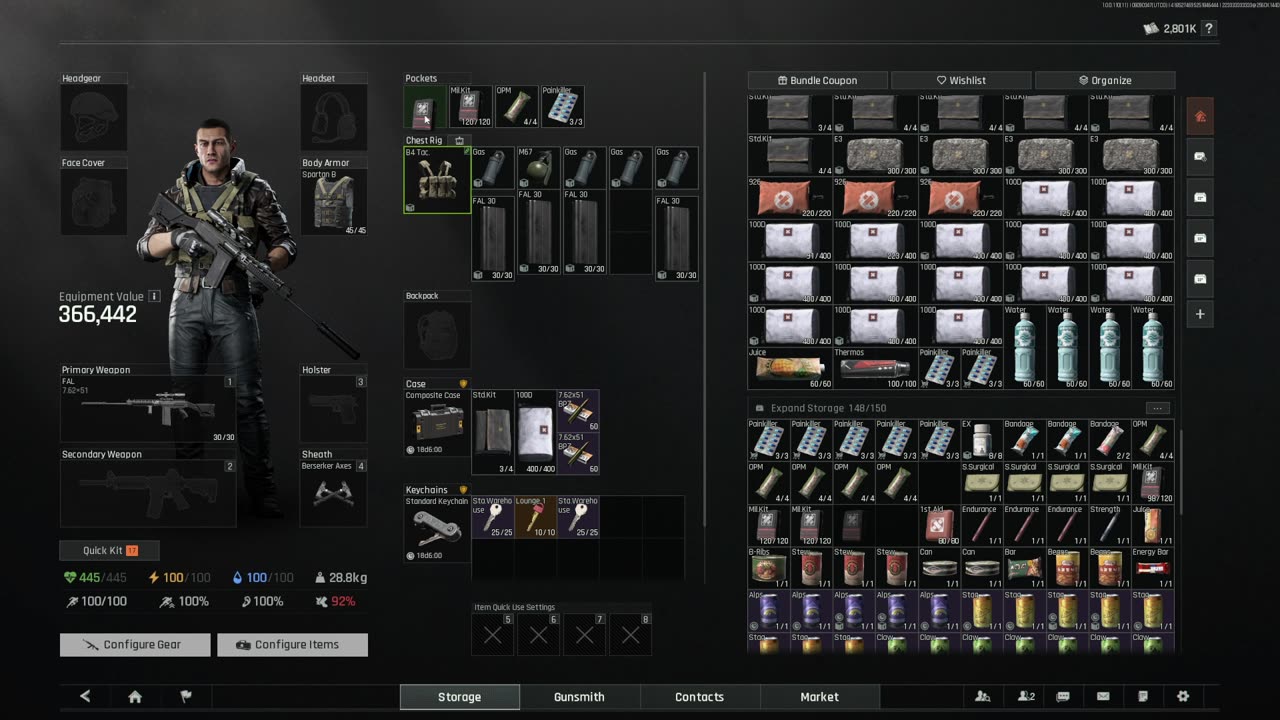The image size is (1280, 720).
Task: Switch to the Storage tab
Action: point(459,697)
